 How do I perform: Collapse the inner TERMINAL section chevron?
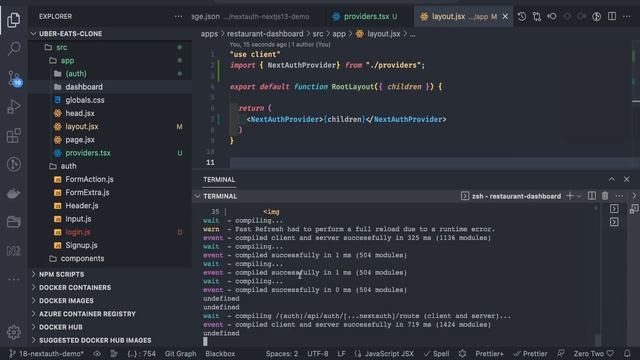click(198, 196)
